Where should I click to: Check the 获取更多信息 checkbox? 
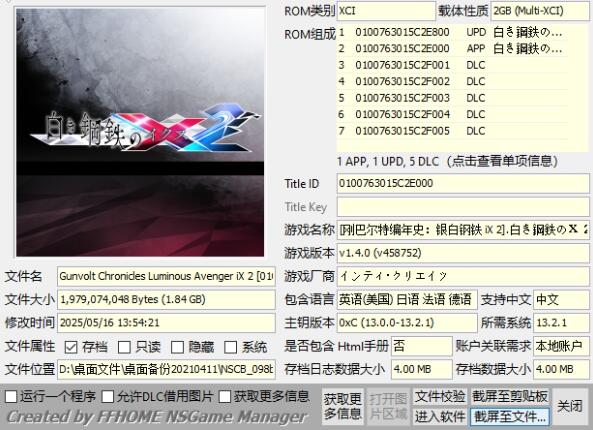point(225,397)
